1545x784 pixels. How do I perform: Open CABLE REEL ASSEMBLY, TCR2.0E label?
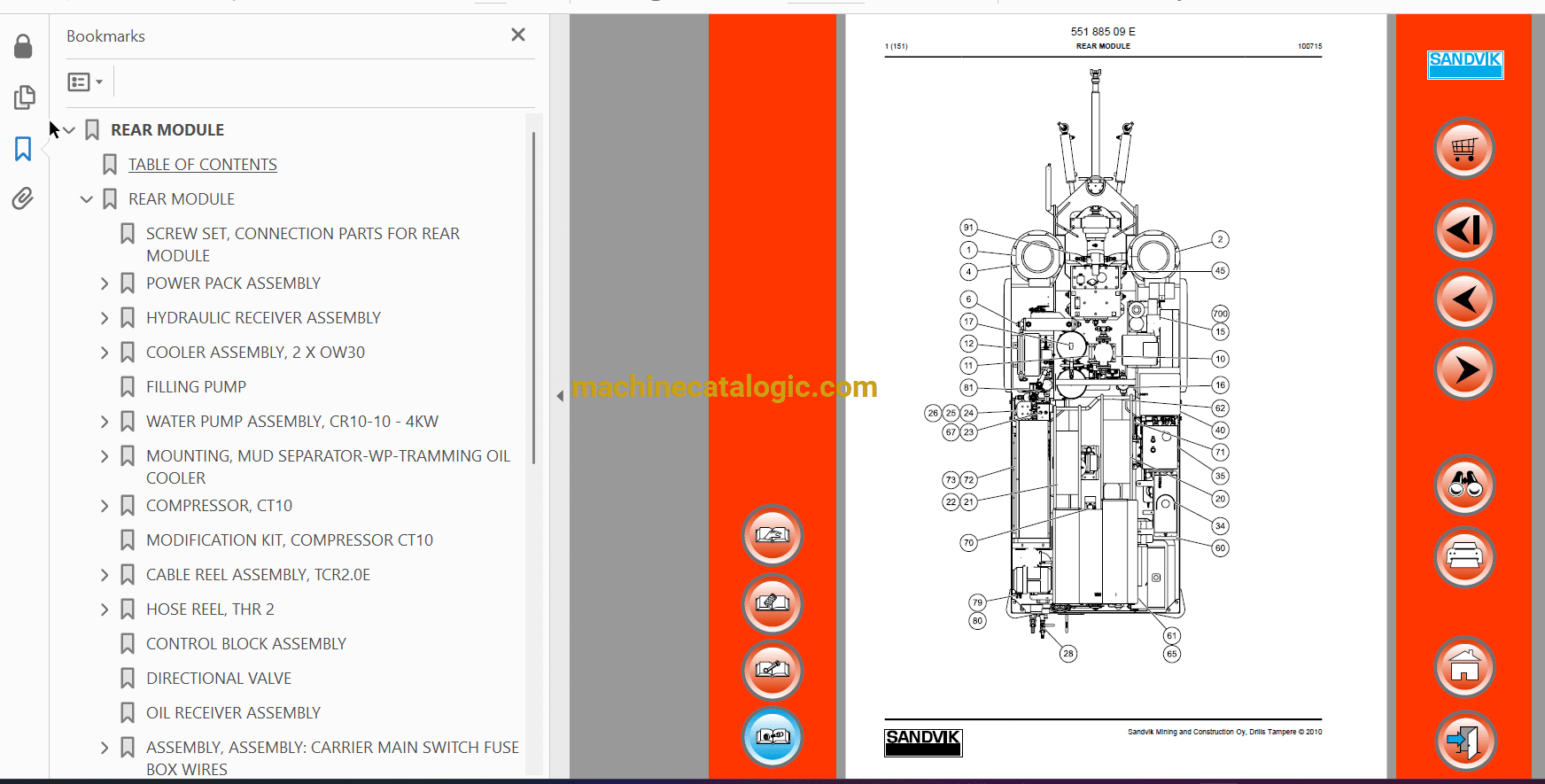[258, 575]
